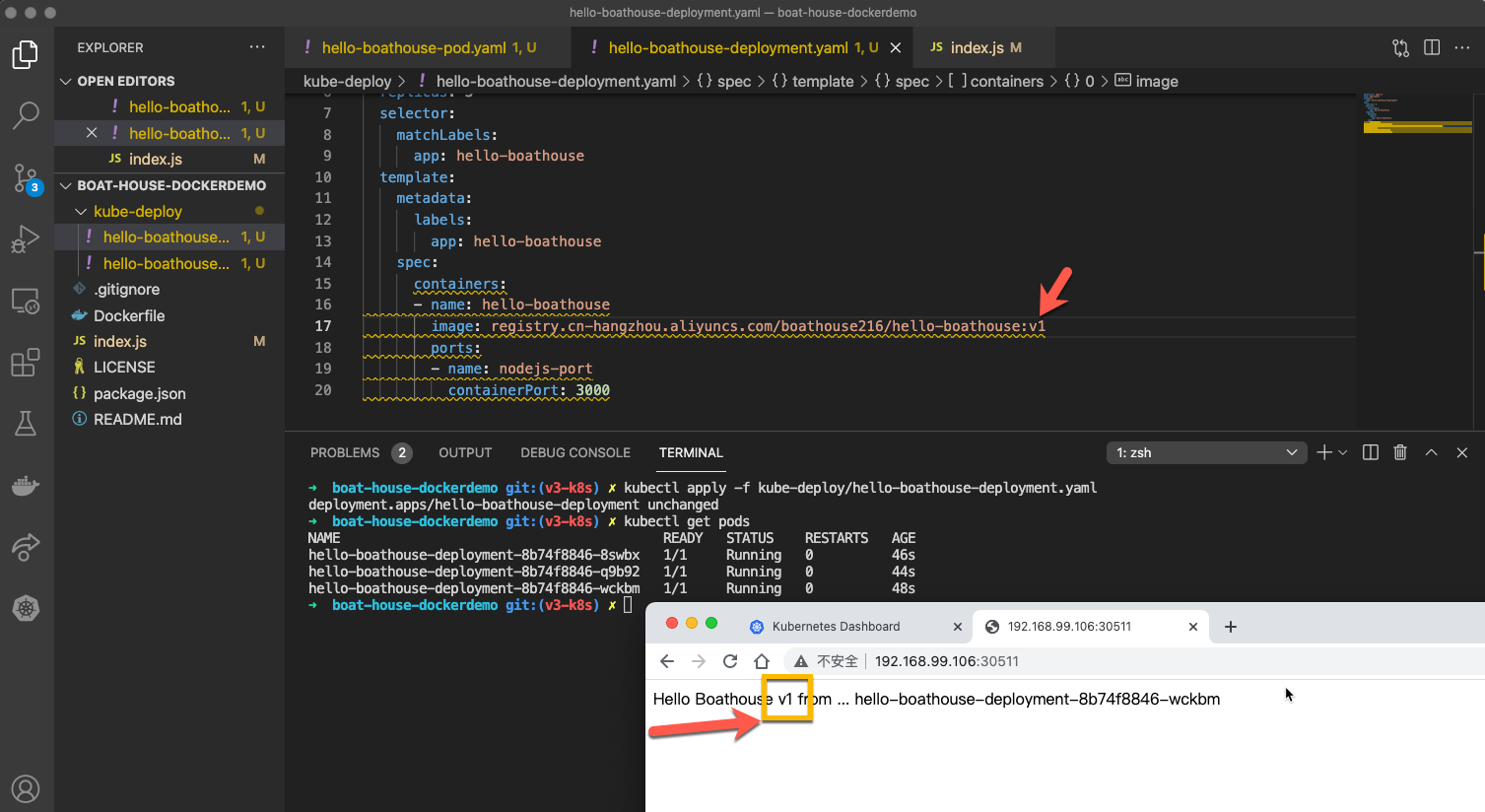The height and width of the screenshot is (812, 1485).
Task: Open editor more actions ellipsis
Action: pyautogui.click(x=1463, y=47)
